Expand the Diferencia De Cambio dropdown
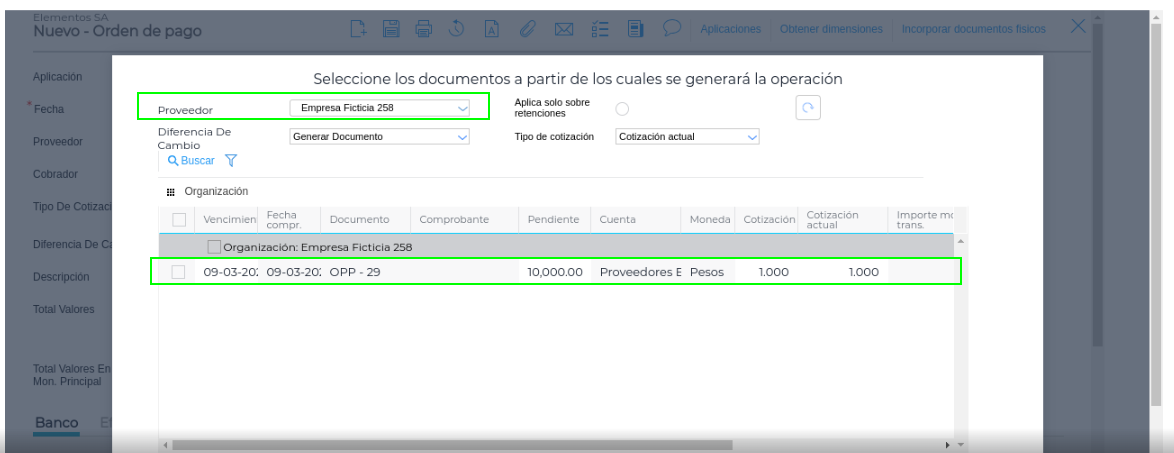1174x453 pixels. pyautogui.click(x=378, y=137)
